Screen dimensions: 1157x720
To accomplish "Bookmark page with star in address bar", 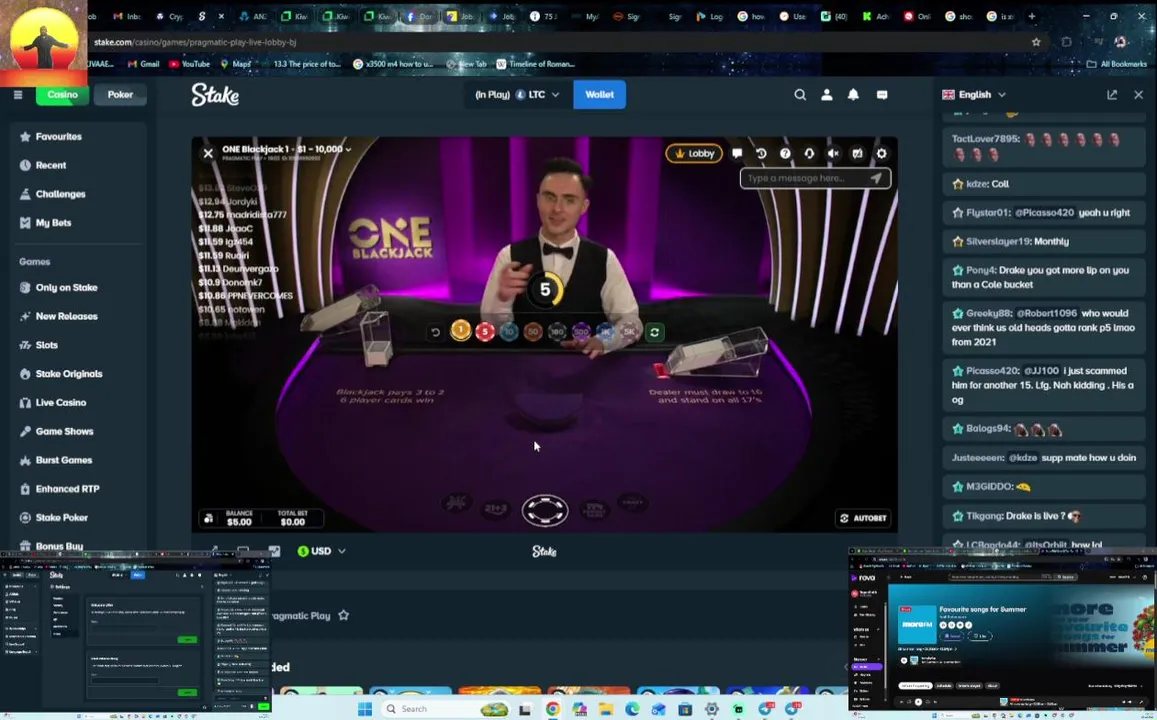I will [1036, 42].
